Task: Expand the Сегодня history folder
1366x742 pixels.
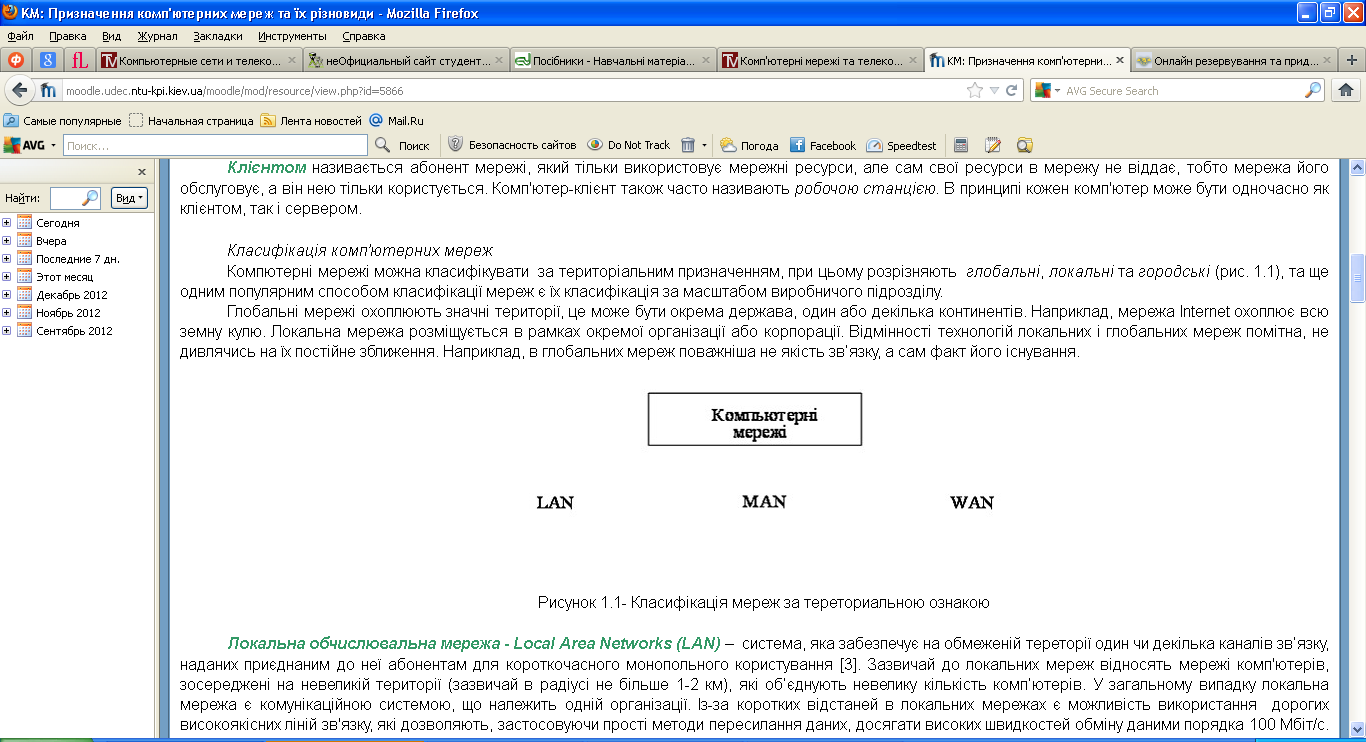Action: 7,223
